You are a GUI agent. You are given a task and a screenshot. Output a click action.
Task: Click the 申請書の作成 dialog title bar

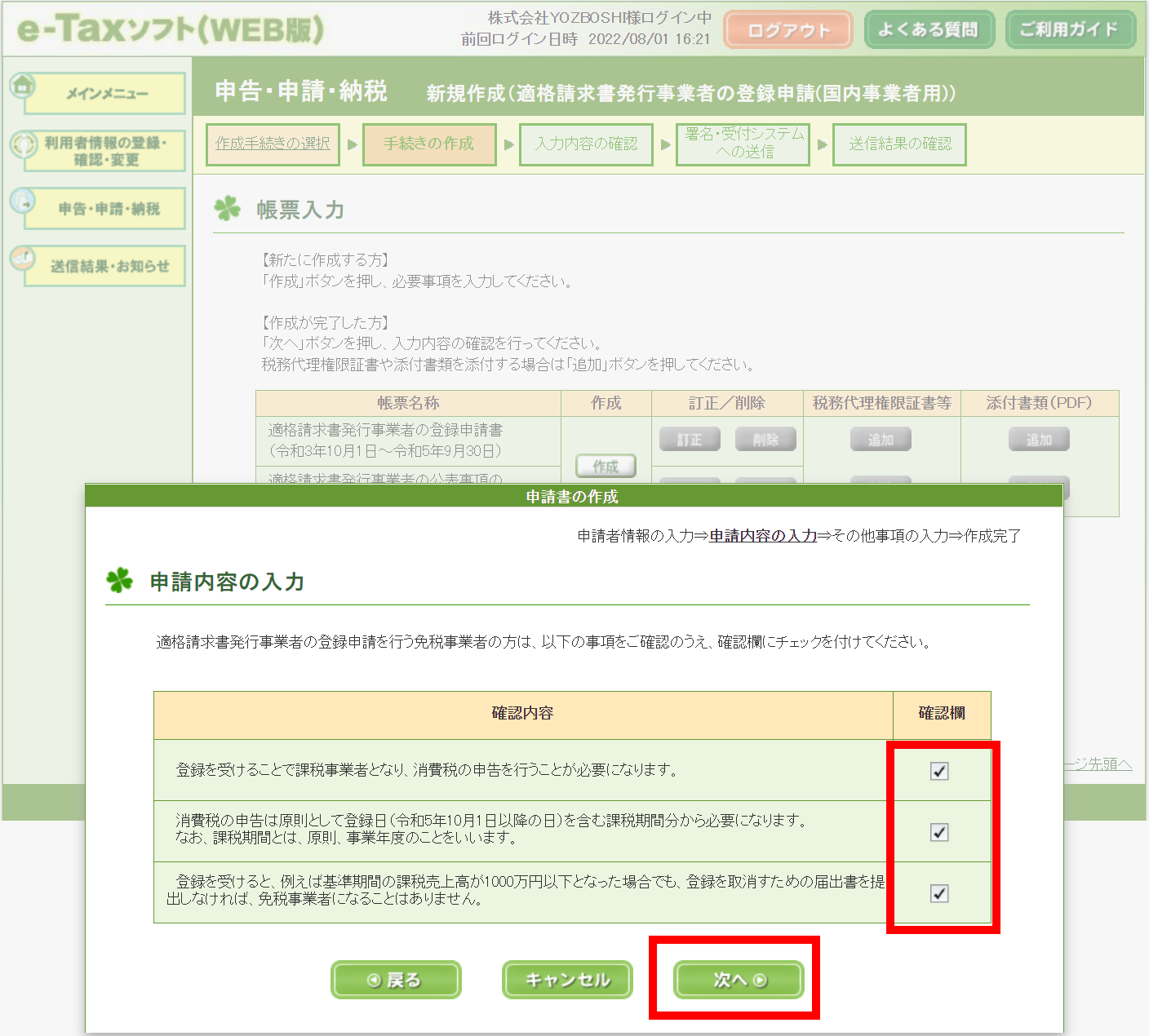574,496
